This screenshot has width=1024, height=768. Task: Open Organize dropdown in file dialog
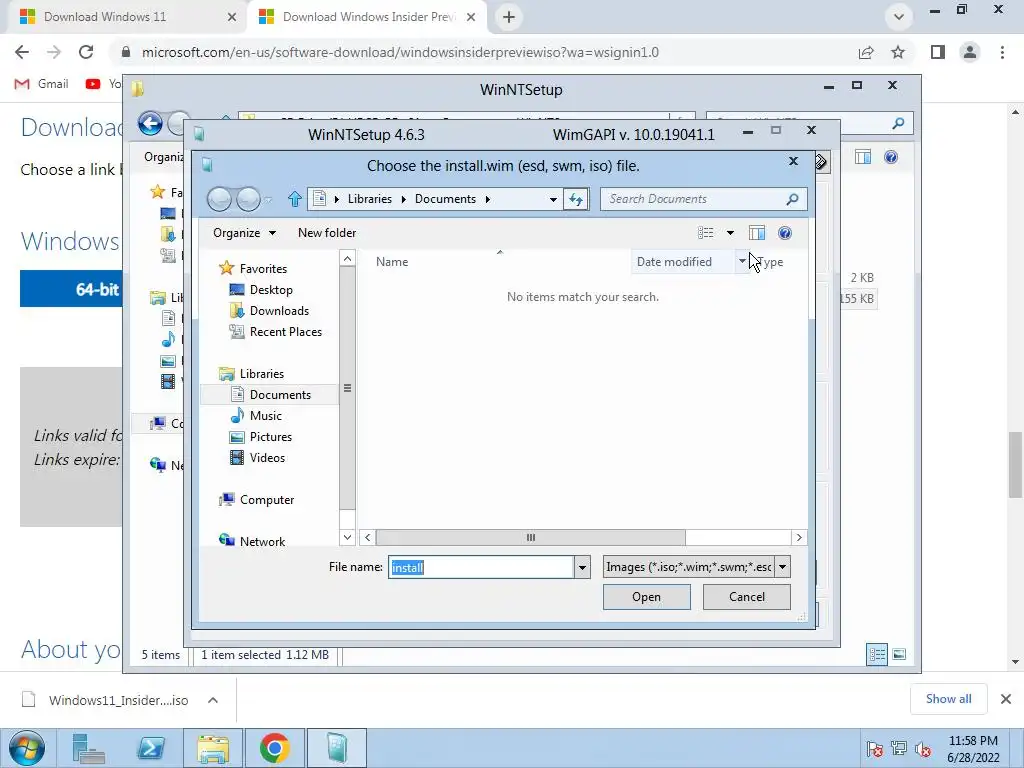tap(244, 233)
